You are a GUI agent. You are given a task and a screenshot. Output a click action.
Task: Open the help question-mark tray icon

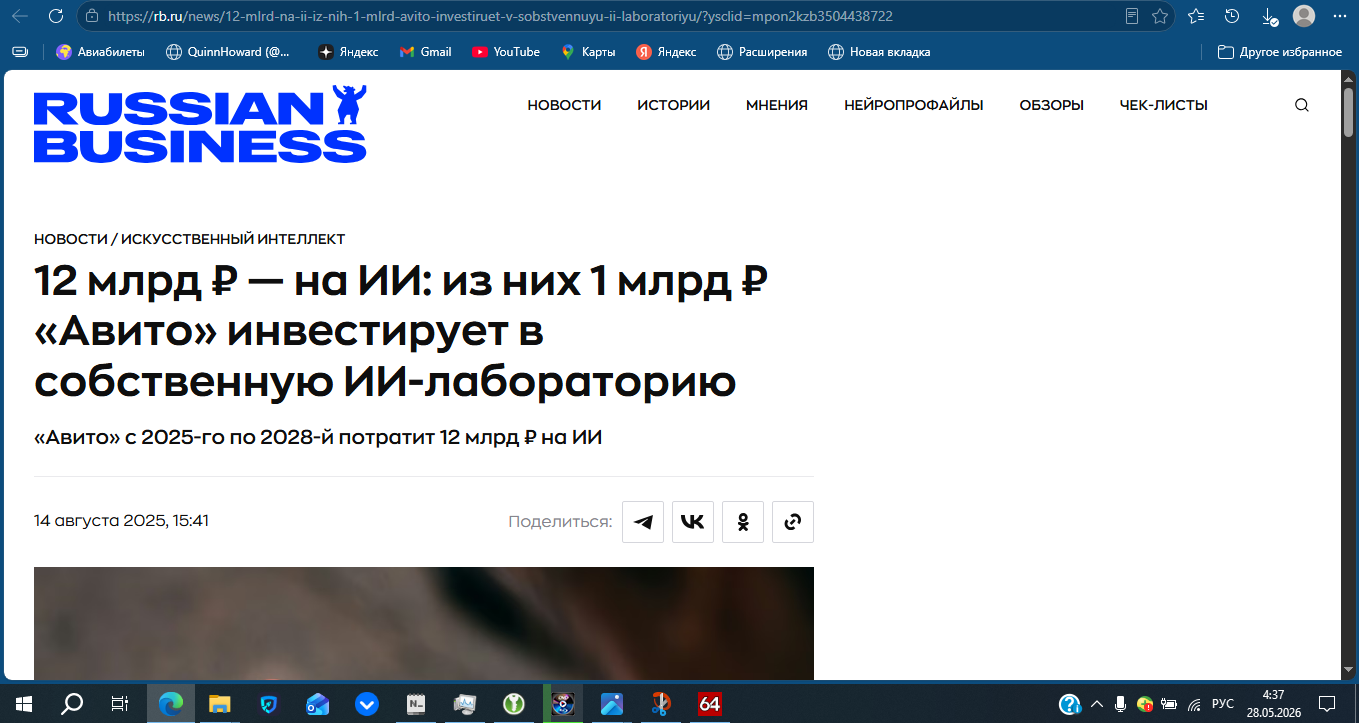click(1070, 703)
